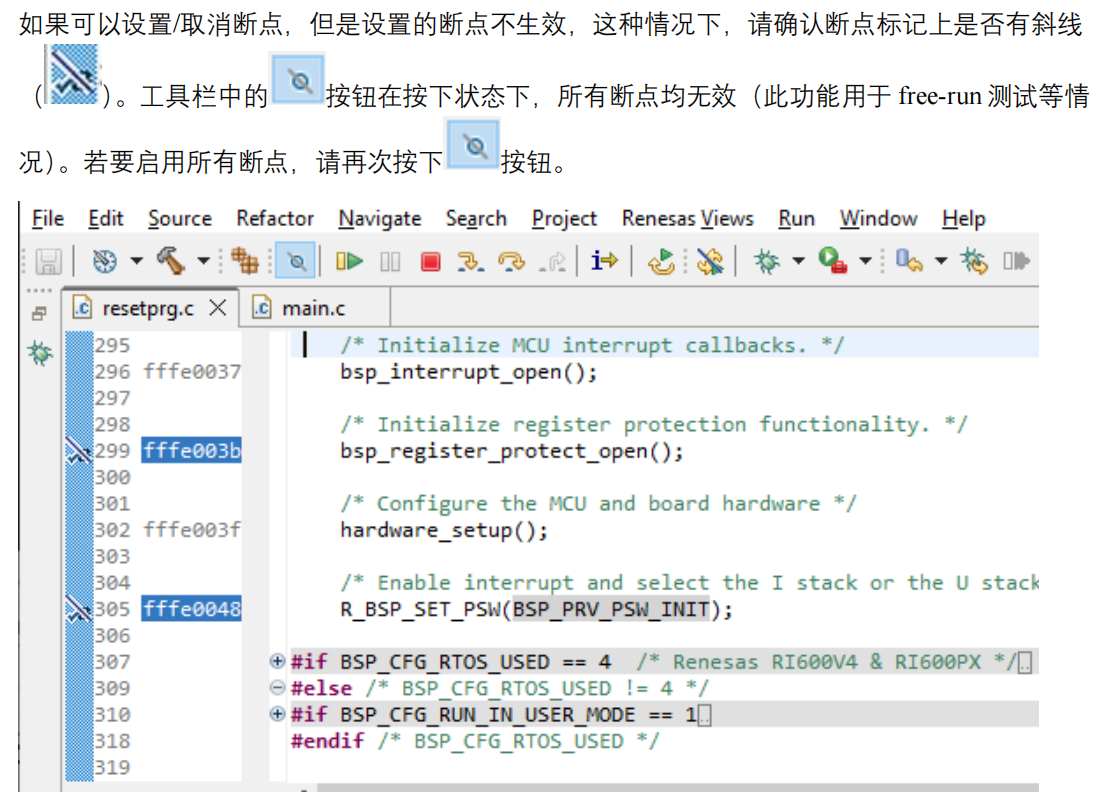Open the Refactor menu

pos(275,219)
